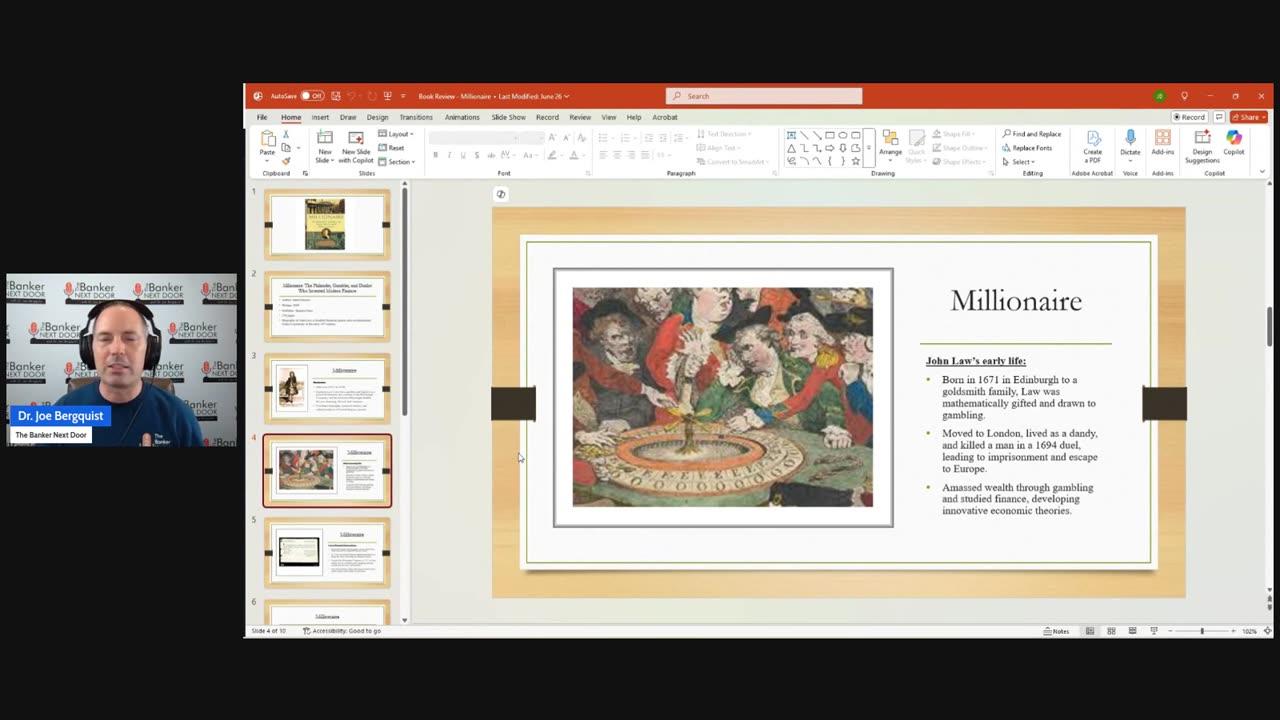Click the Save icon in title bar

(336, 96)
